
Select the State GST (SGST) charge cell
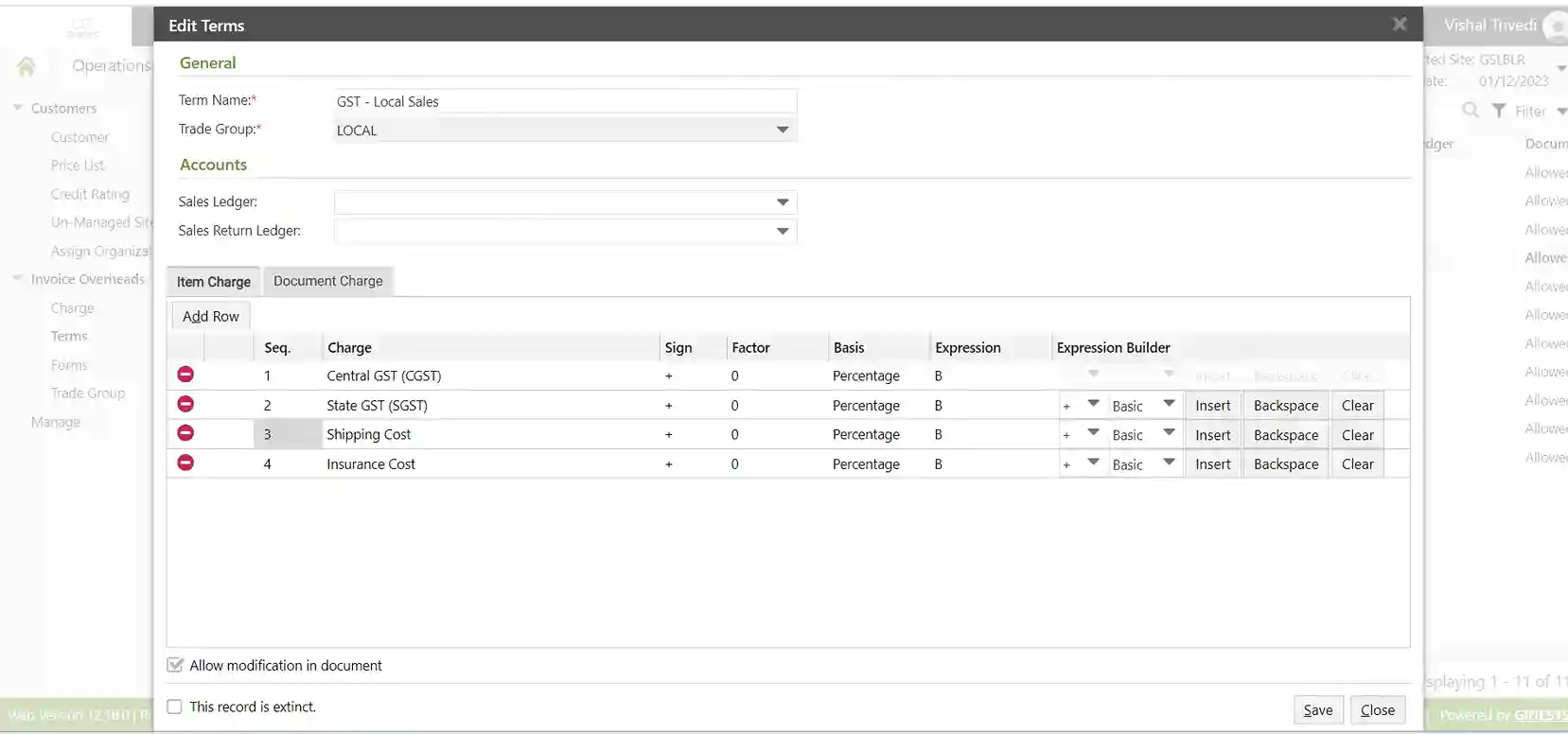click(490, 405)
